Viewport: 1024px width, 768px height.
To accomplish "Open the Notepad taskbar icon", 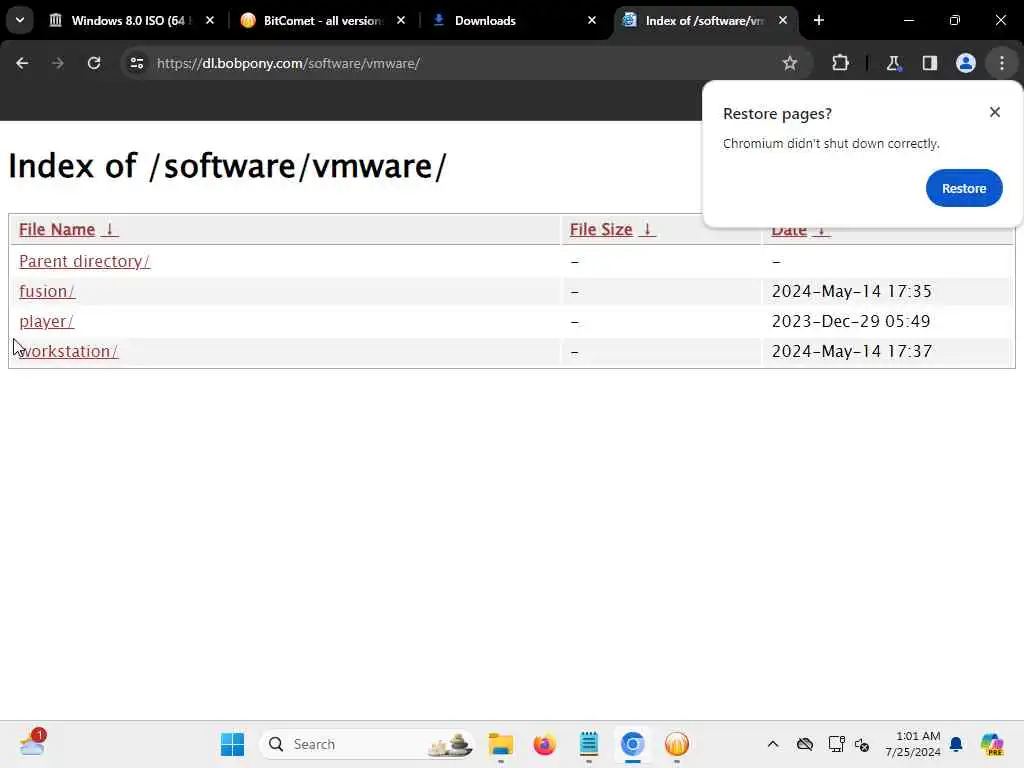I will click(588, 744).
